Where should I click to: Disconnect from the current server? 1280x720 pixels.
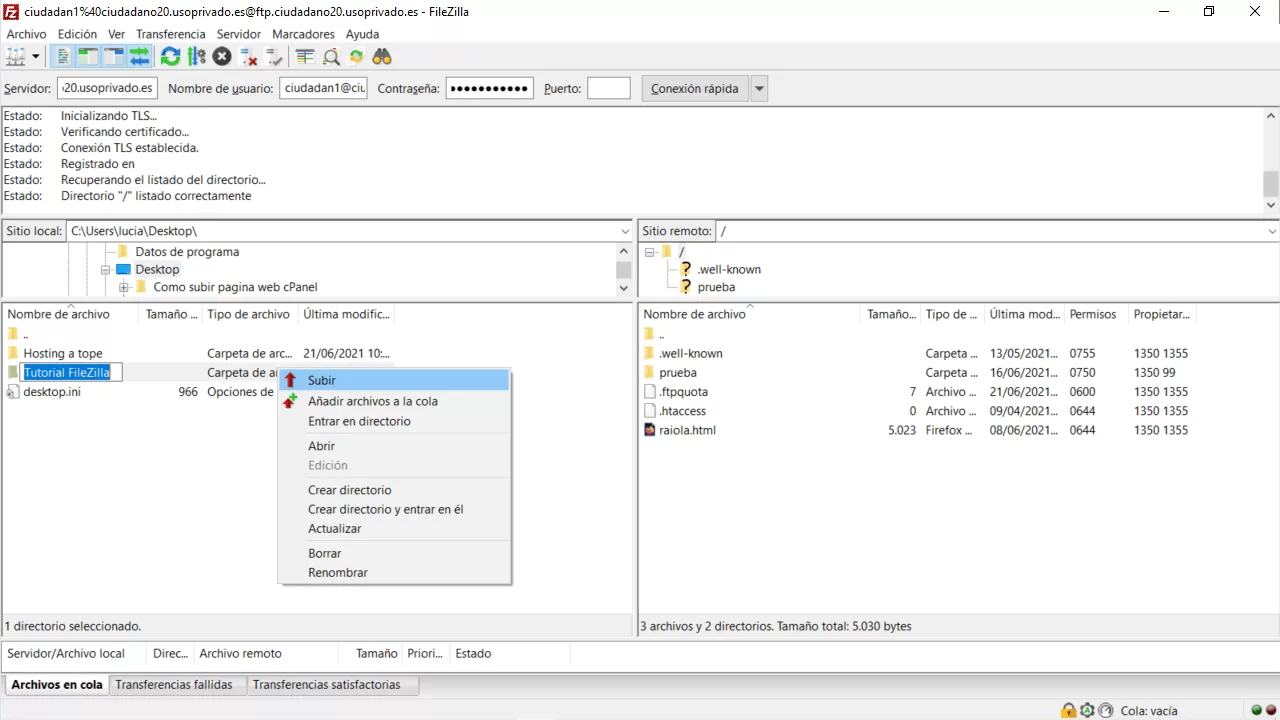(248, 57)
